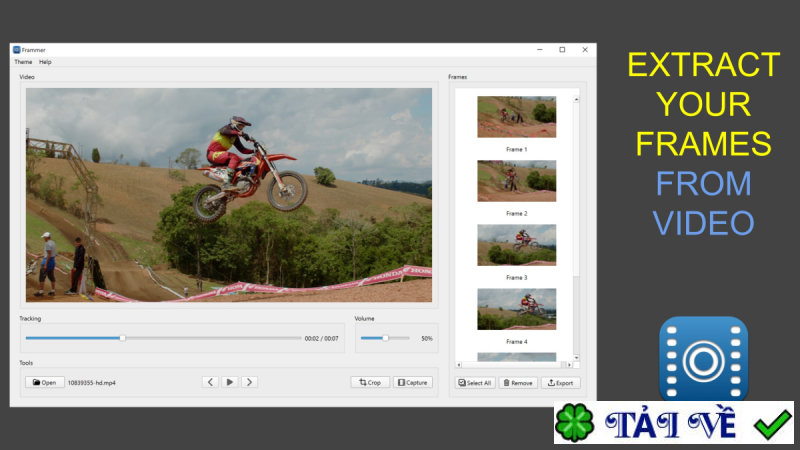Click the Crop tool button

pos(370,382)
